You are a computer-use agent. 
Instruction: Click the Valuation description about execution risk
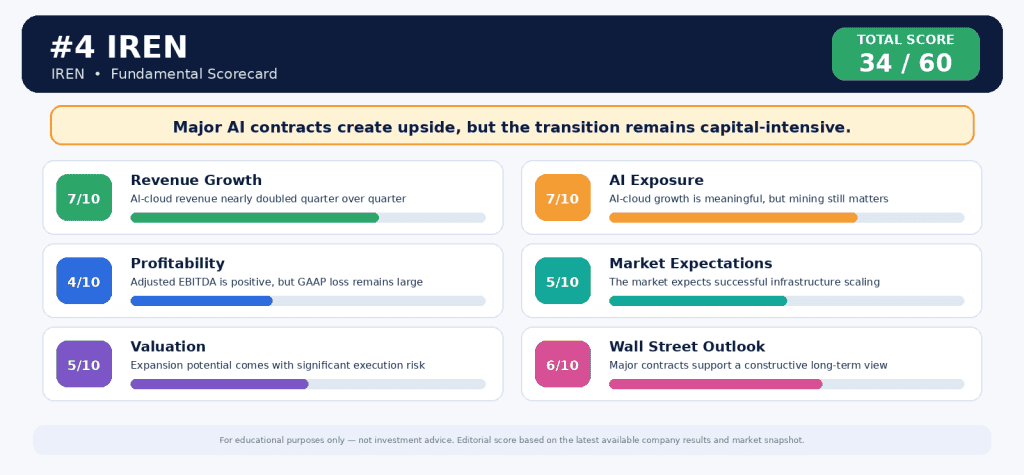pos(278,365)
